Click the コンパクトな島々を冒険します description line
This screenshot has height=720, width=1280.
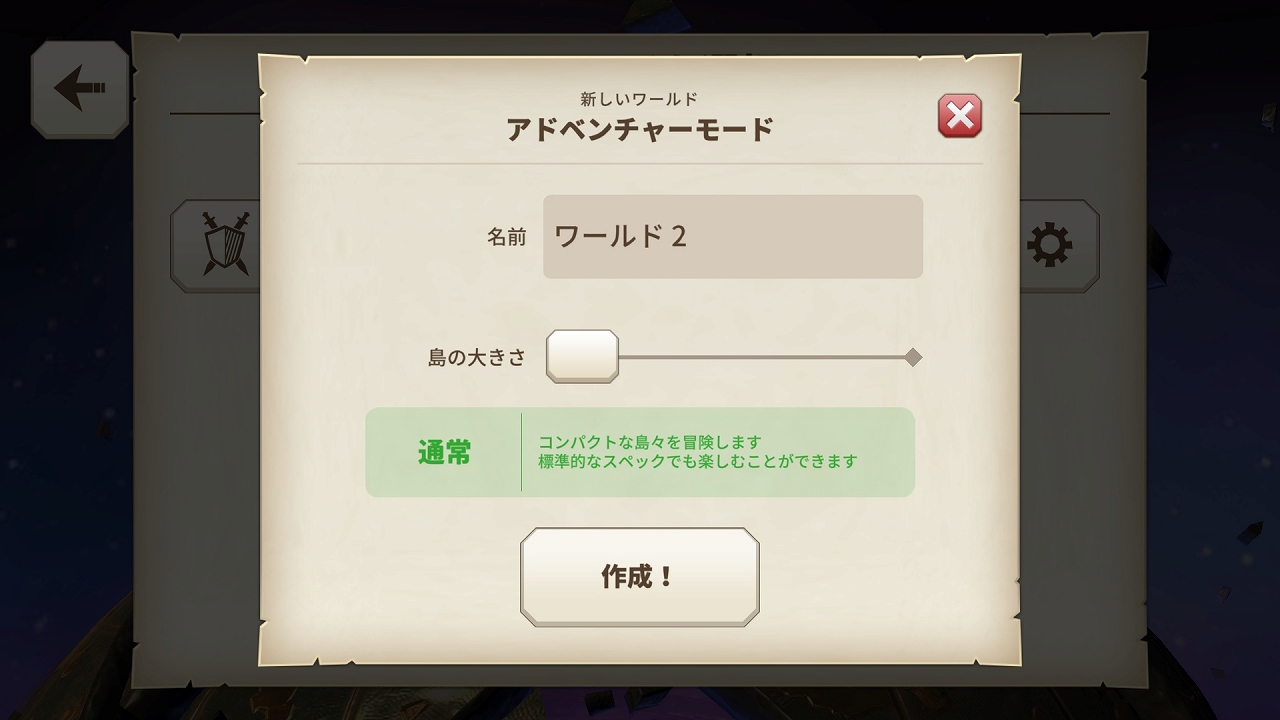click(x=650, y=442)
